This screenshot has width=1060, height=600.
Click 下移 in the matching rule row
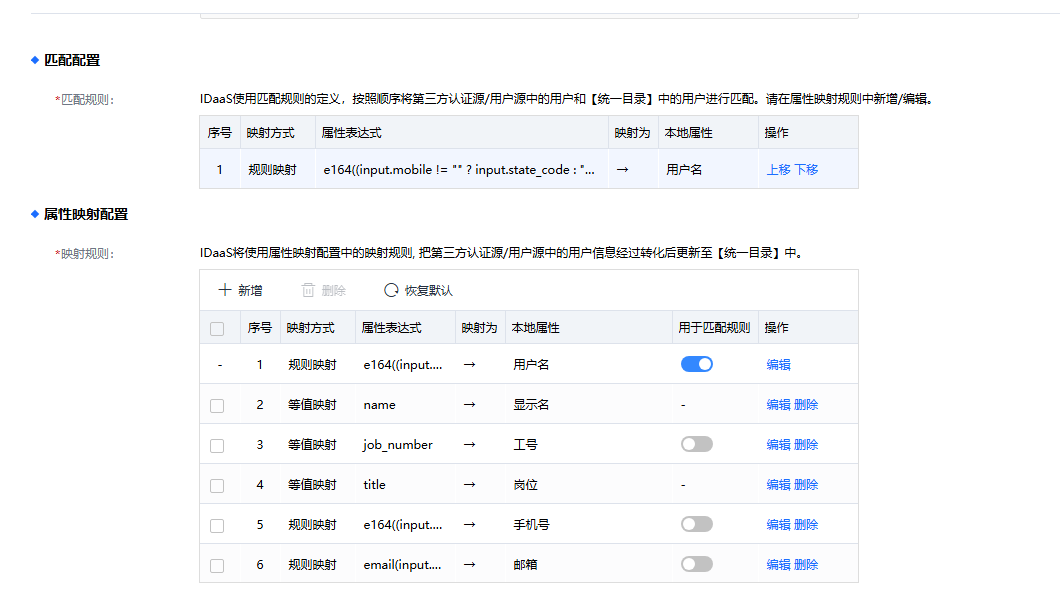pyautogui.click(x=806, y=170)
